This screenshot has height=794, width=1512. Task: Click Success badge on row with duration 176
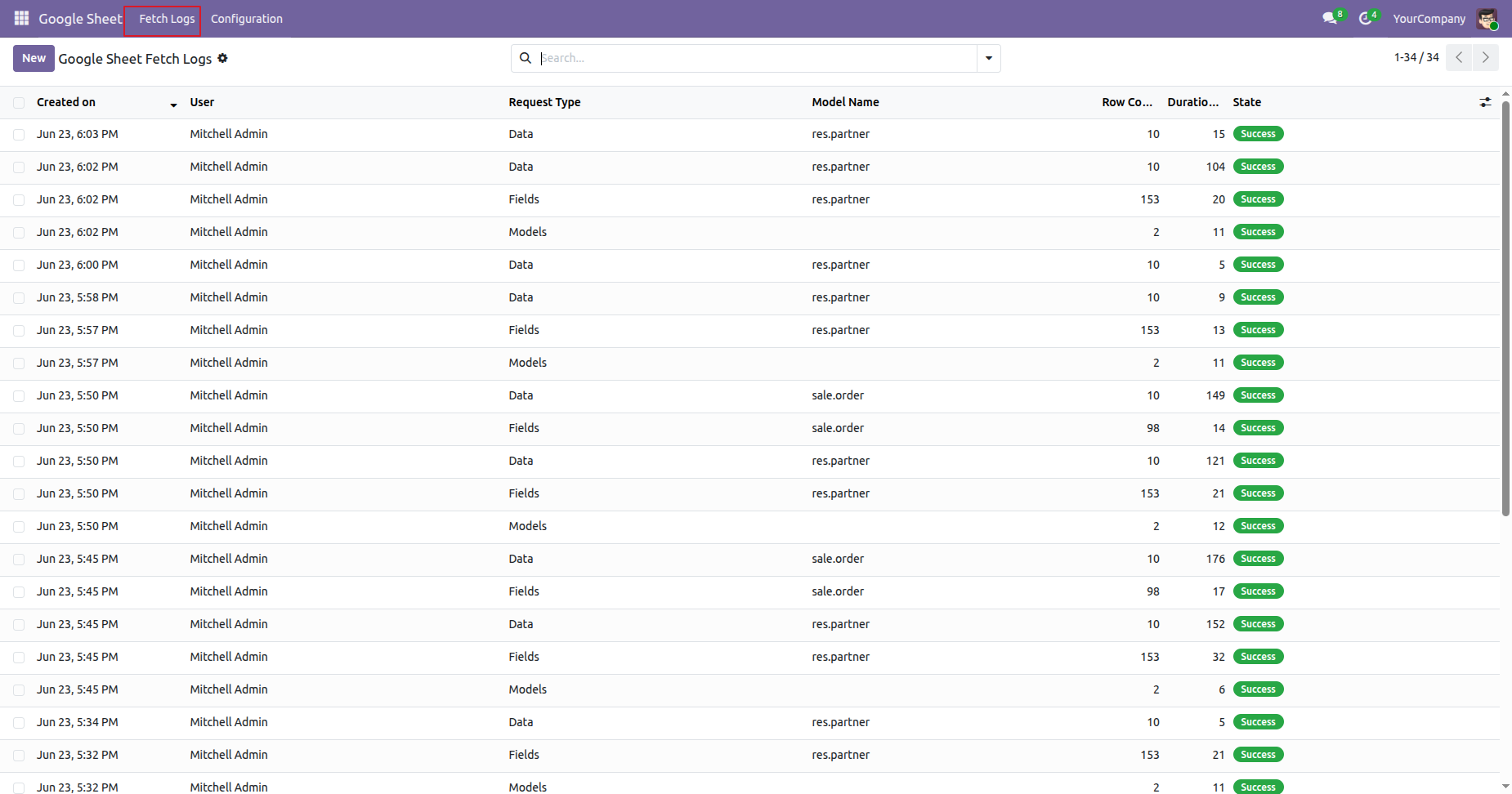point(1258,559)
